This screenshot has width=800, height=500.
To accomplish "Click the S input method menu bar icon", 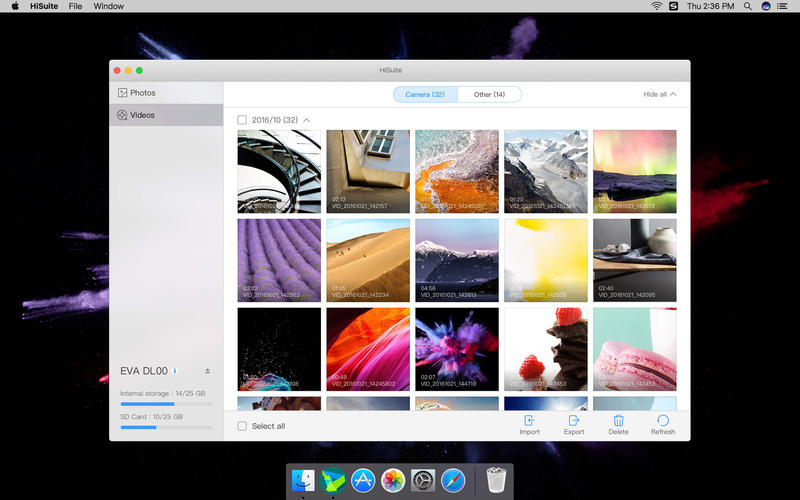I will (x=673, y=6).
